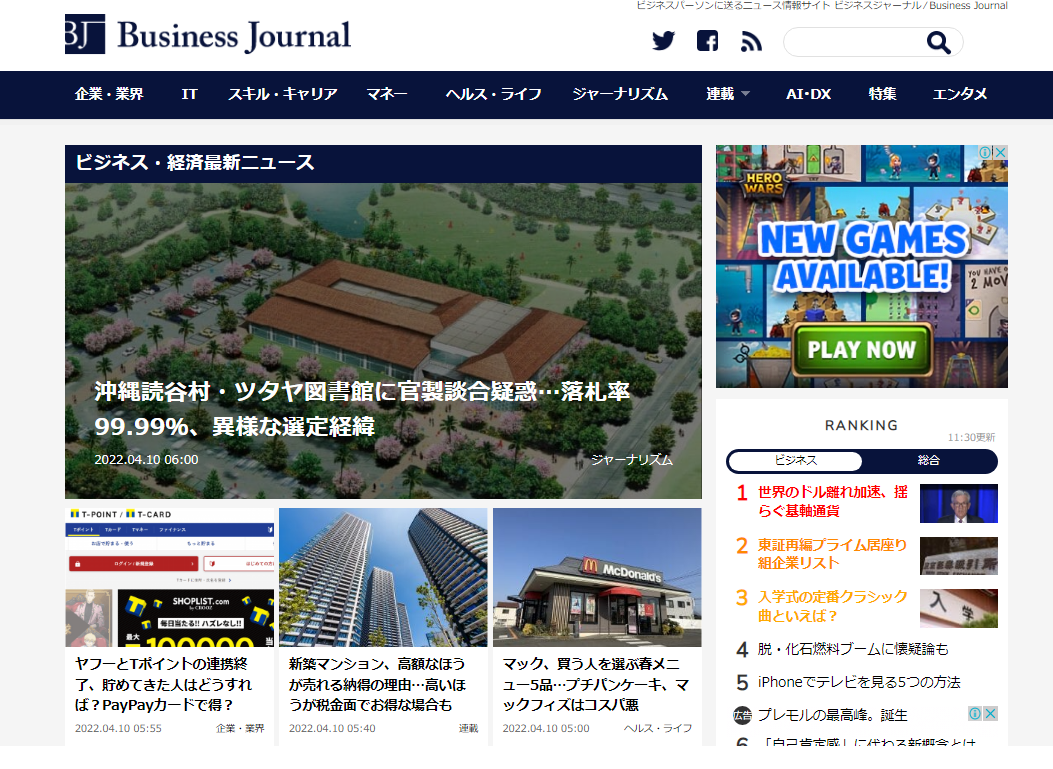The width and height of the screenshot is (1053, 769).
Task: Open ranking 1 世界のドル離れ加速 article
Action: tap(833, 502)
